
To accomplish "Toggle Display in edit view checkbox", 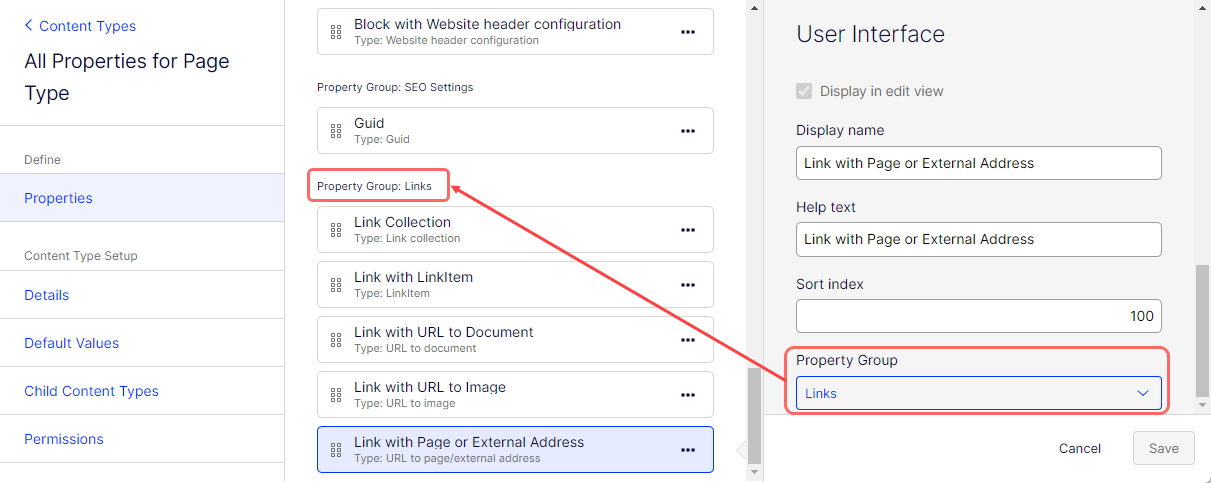I will (804, 91).
